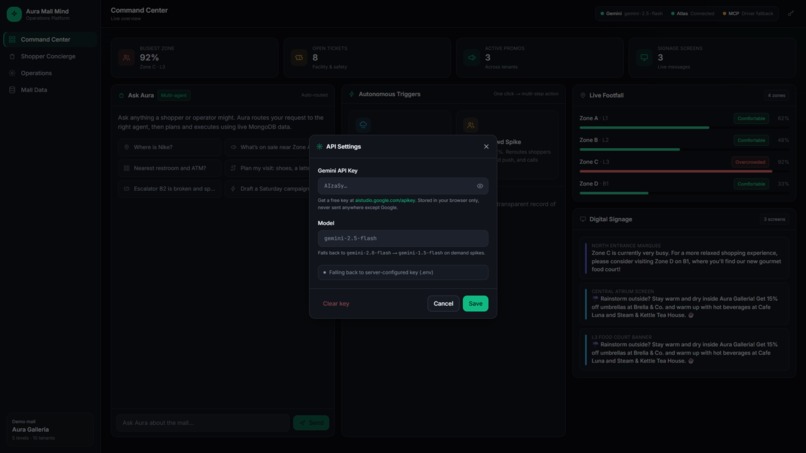
Task: Select the "Nearest restroom and ATM?" suggestion
Action: pyautogui.click(x=169, y=168)
